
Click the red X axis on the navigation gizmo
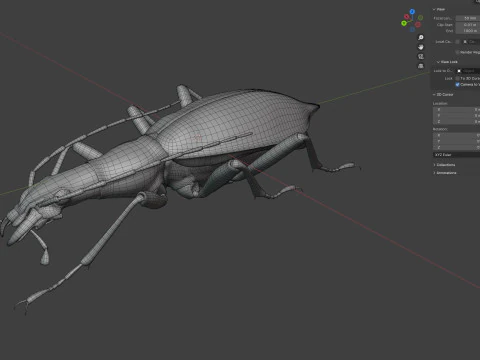tap(407, 17)
